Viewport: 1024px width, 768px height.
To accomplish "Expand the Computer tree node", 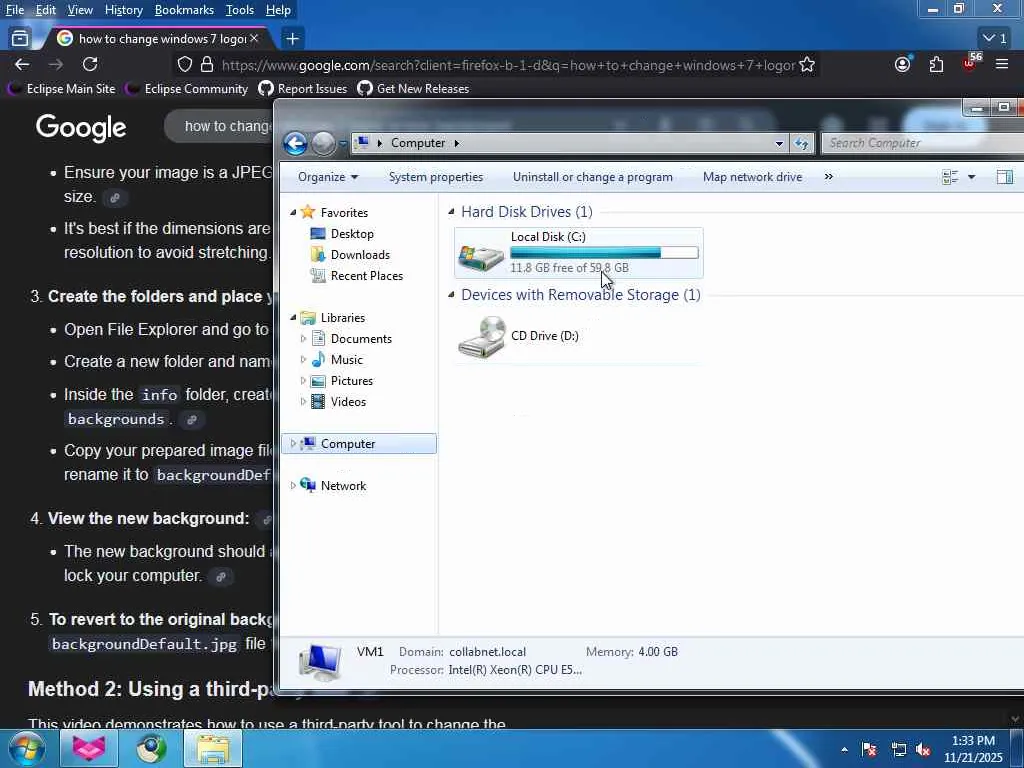I will coord(293,443).
